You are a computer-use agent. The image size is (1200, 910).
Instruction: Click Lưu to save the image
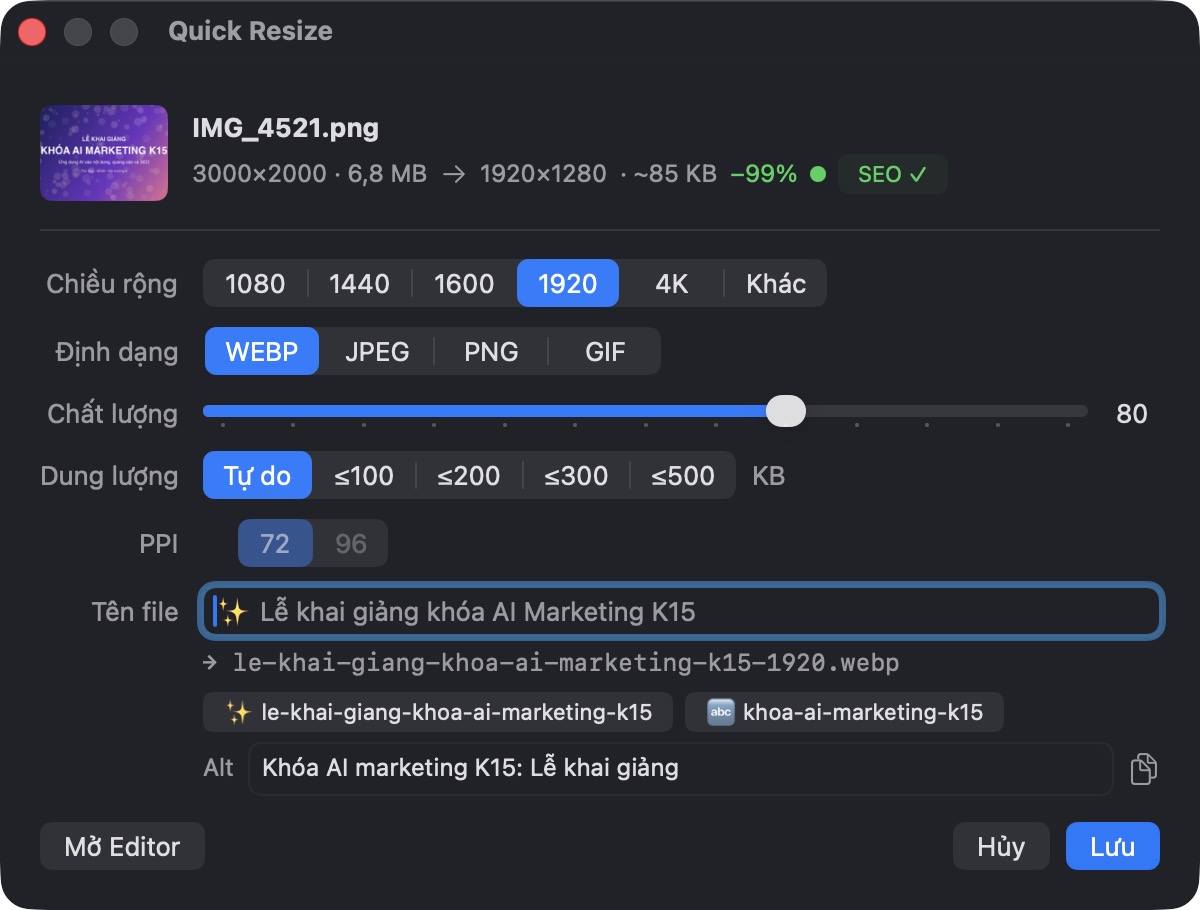coord(1113,847)
